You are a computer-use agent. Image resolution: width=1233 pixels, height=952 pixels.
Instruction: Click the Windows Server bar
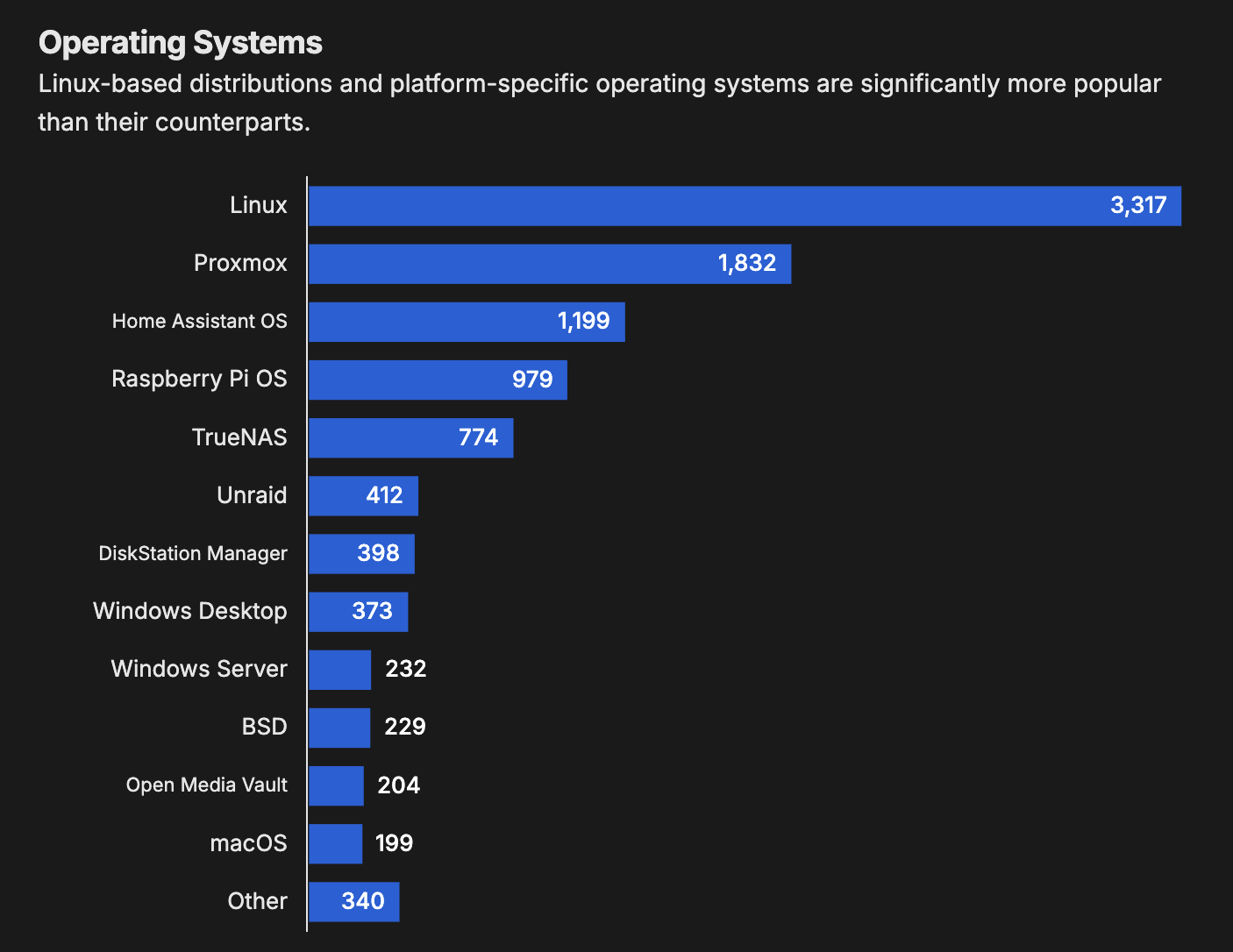pos(339,670)
